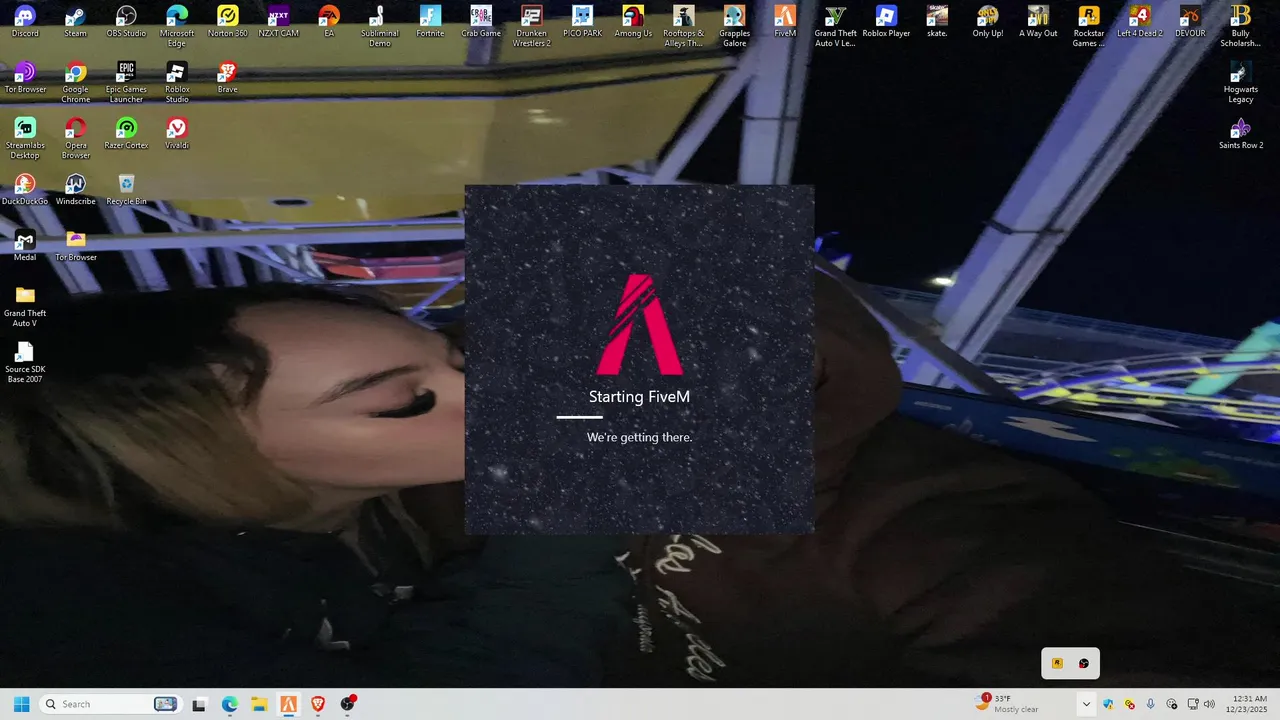1280x720 pixels.
Task: Select the EA app desktop icon
Action: (329, 22)
